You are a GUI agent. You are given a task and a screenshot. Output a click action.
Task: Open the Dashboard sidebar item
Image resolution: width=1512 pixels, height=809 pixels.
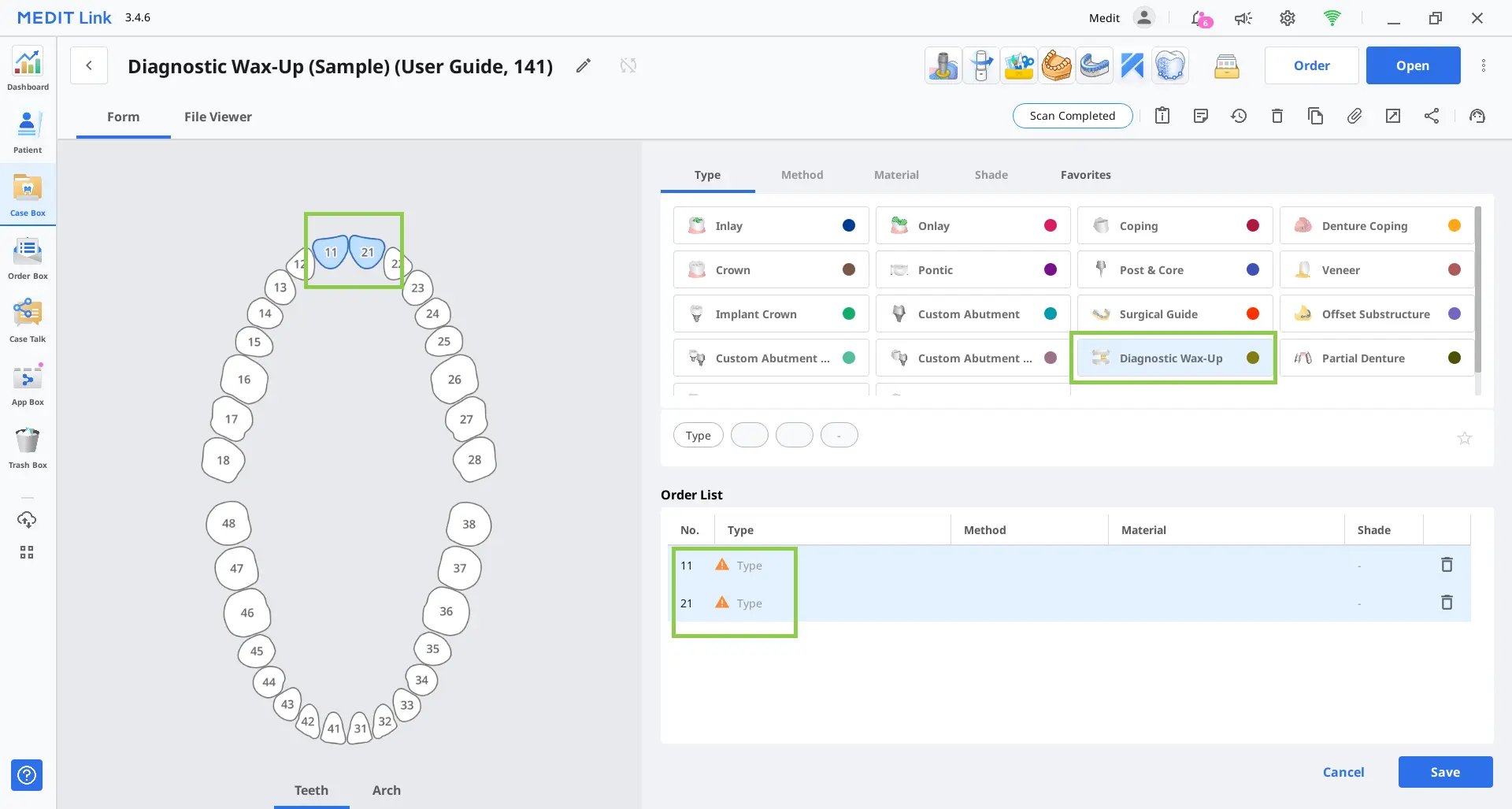(x=28, y=69)
